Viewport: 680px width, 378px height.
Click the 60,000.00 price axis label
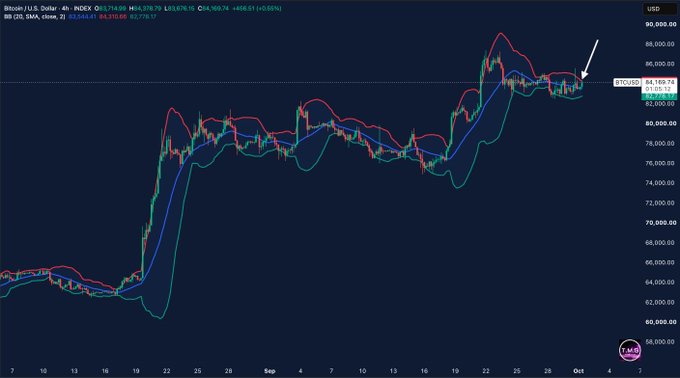(x=660, y=322)
